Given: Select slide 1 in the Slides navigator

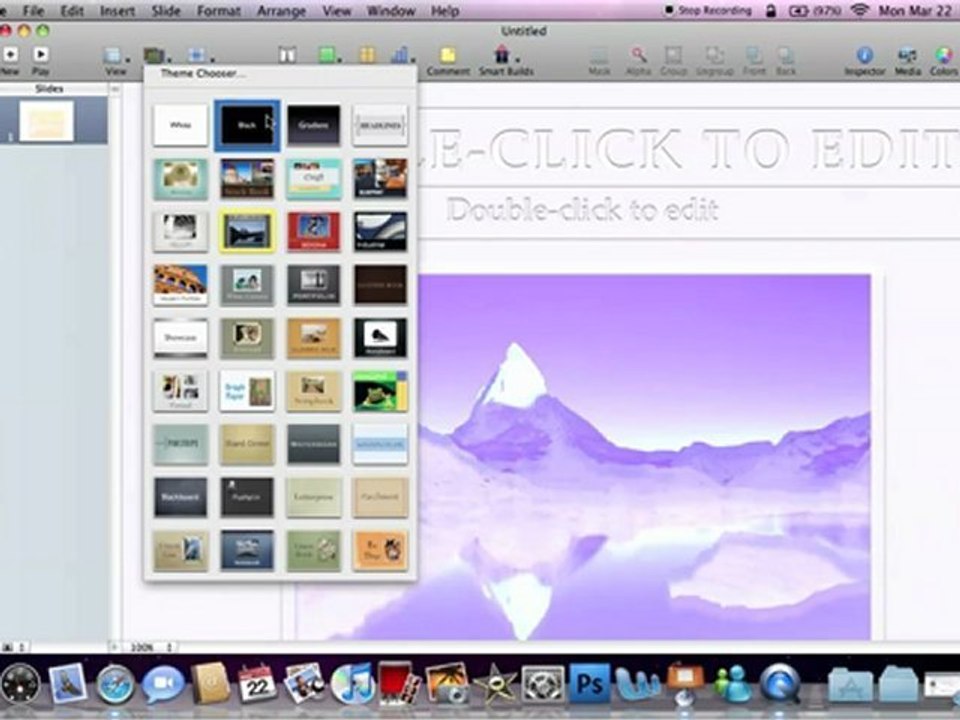Looking at the screenshot, I should (47, 121).
